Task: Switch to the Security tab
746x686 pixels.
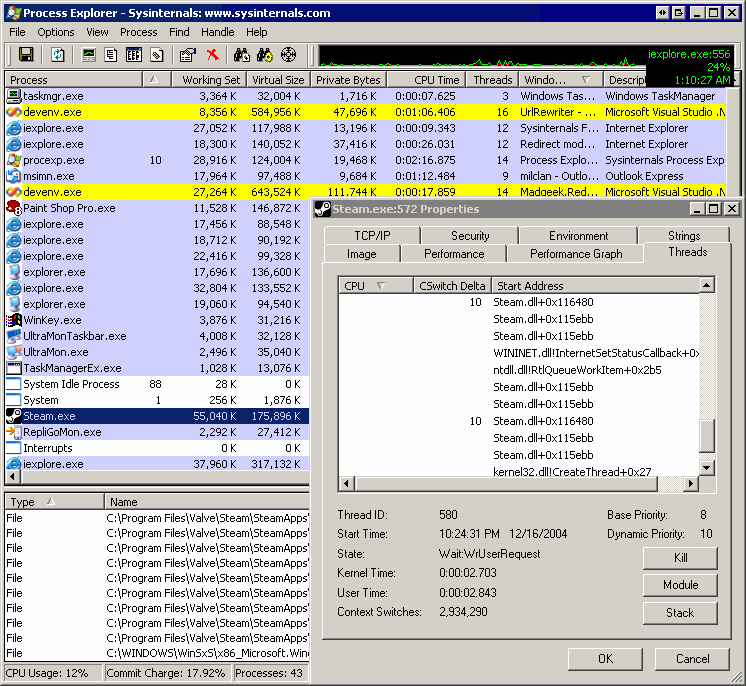Action: point(470,235)
